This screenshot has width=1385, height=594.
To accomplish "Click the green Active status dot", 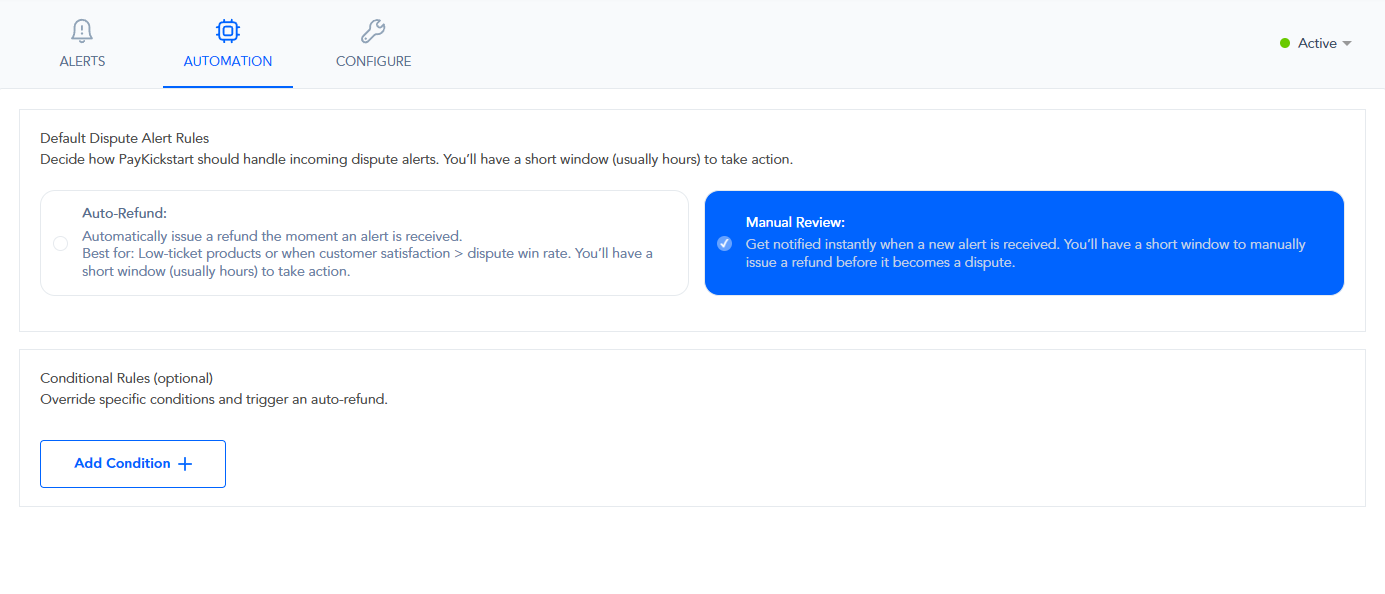I will (1285, 44).
